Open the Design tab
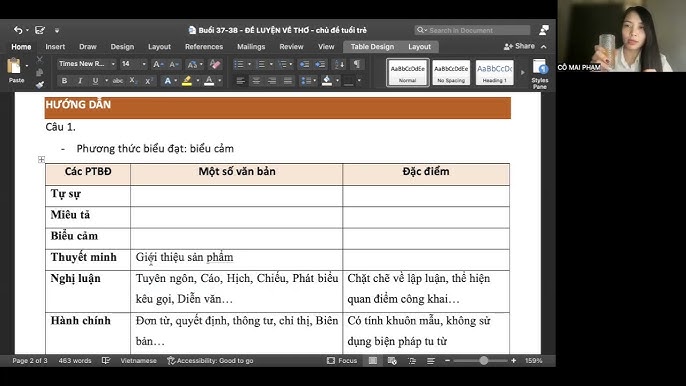The width and height of the screenshot is (686, 386). point(122,46)
